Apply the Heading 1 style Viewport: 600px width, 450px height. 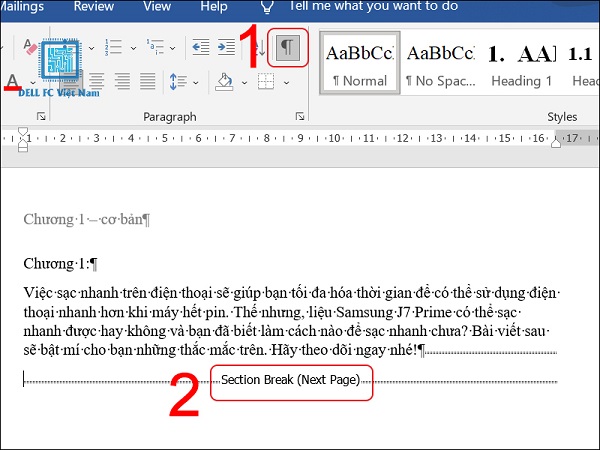pos(521,63)
